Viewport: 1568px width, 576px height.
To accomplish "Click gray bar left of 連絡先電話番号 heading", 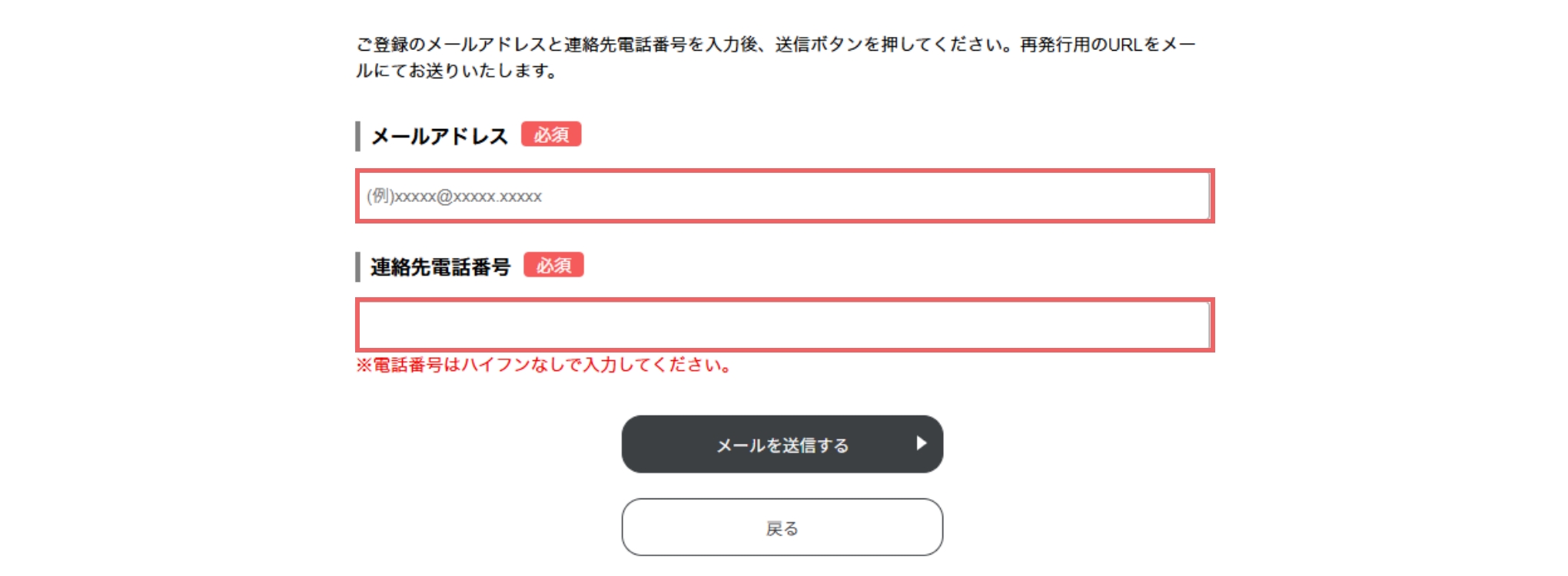I will [357, 266].
